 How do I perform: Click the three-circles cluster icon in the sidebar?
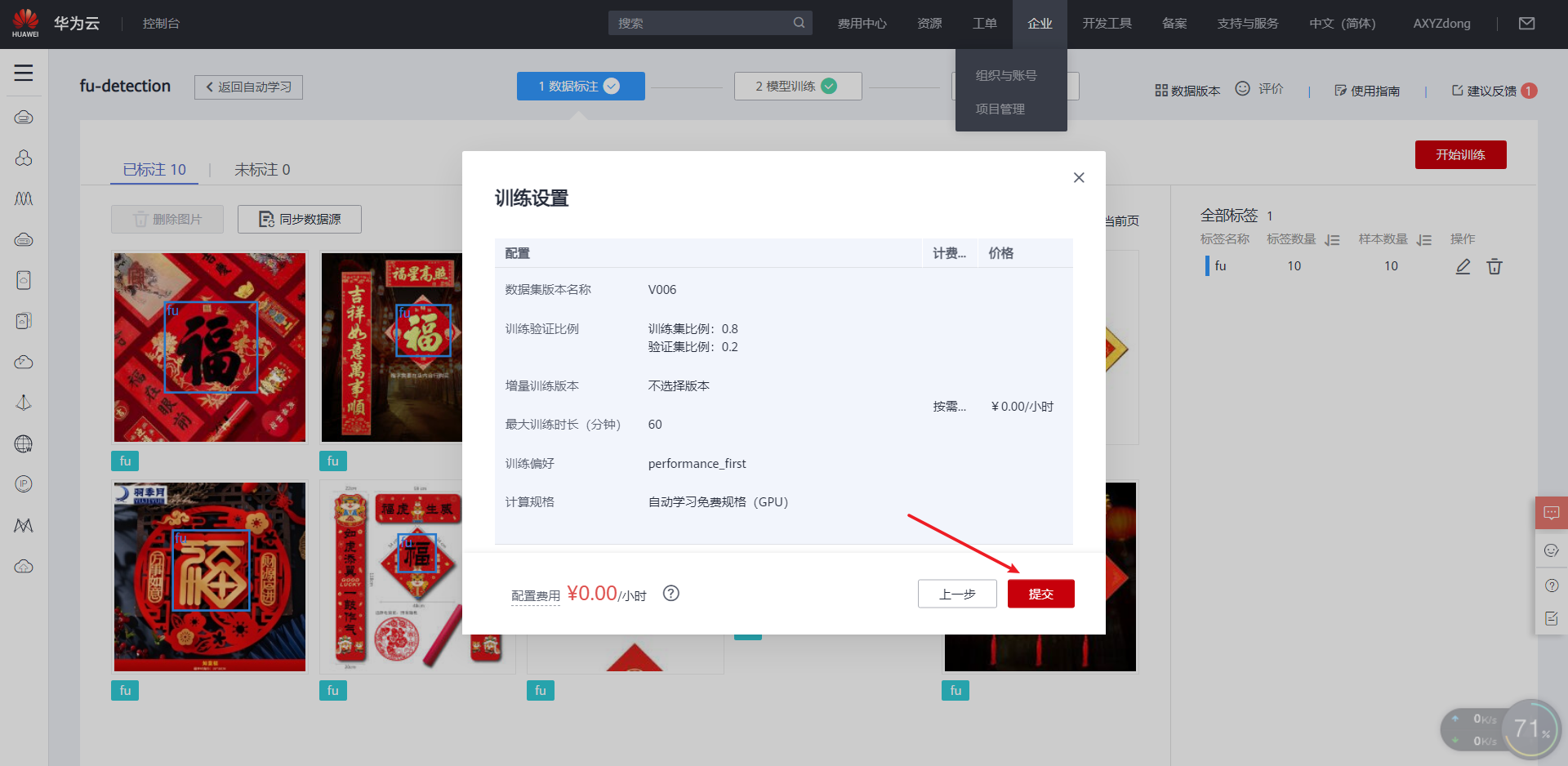[x=24, y=158]
